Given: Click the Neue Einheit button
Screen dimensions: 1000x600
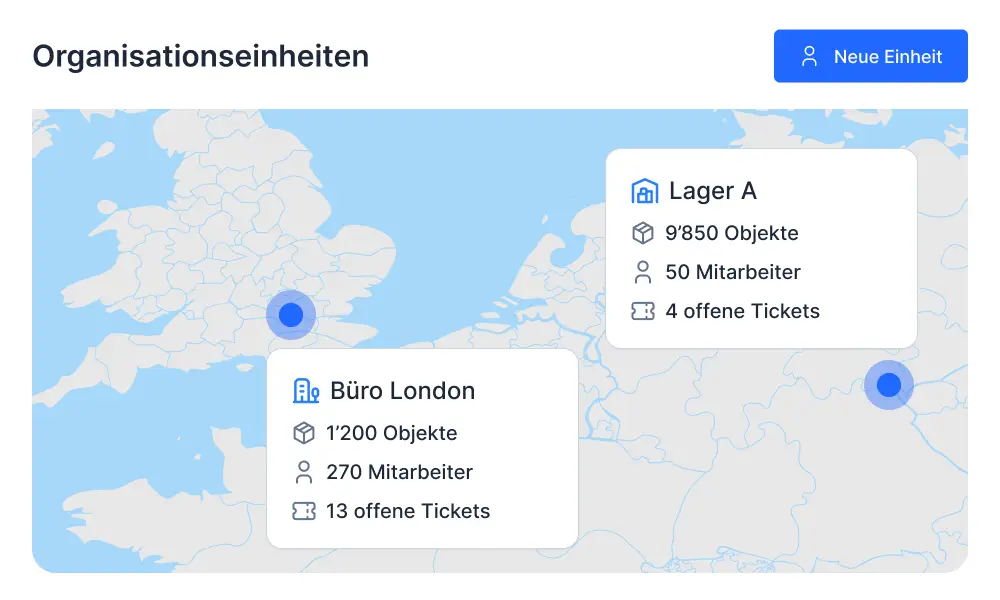Looking at the screenshot, I should click(870, 56).
